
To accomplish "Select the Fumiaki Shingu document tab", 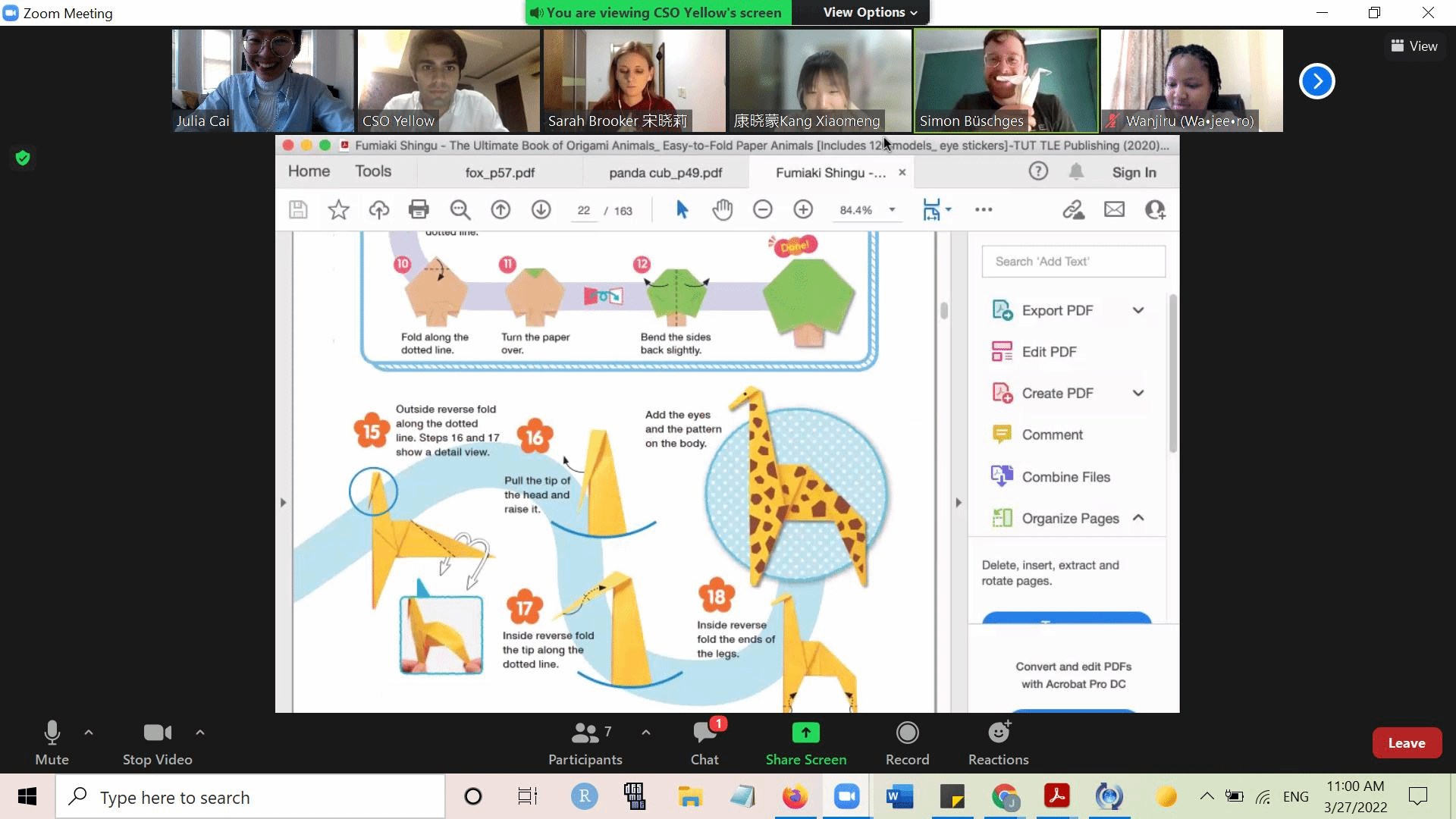I will pos(830,173).
